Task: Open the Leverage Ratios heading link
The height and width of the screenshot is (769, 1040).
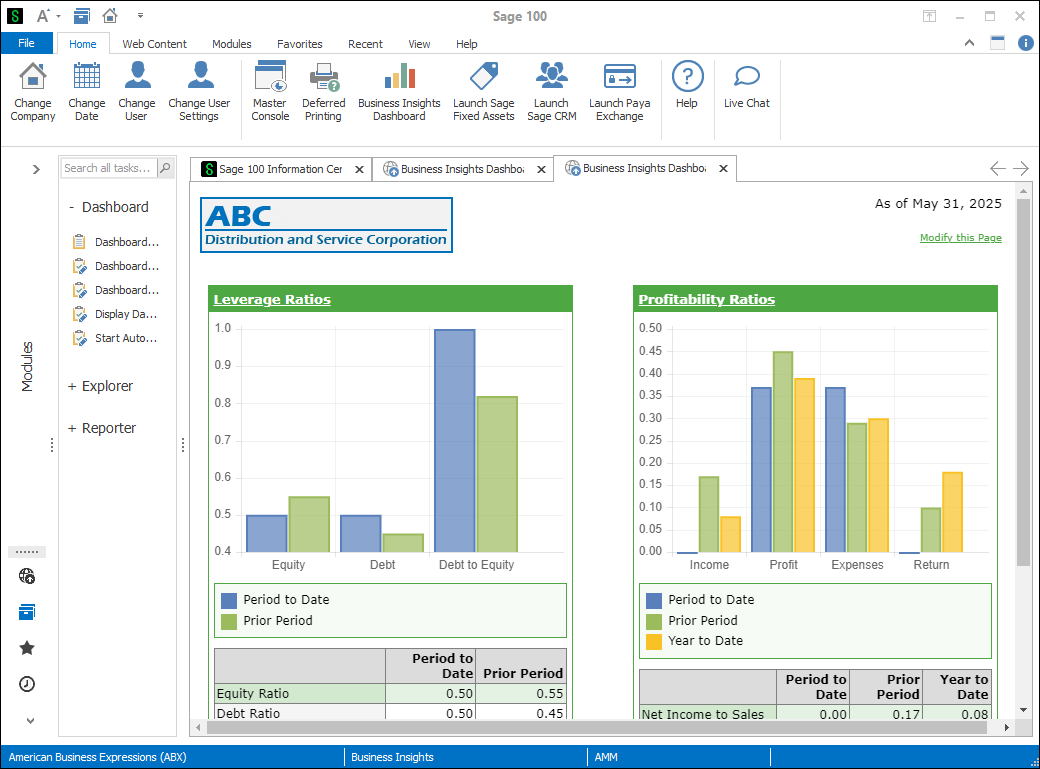Action: click(x=272, y=299)
